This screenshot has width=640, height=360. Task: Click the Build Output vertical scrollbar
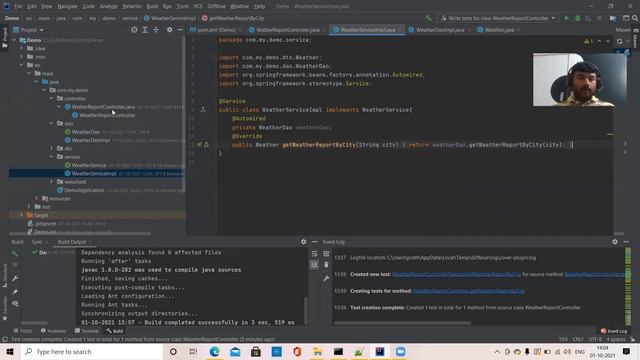pos(305,310)
